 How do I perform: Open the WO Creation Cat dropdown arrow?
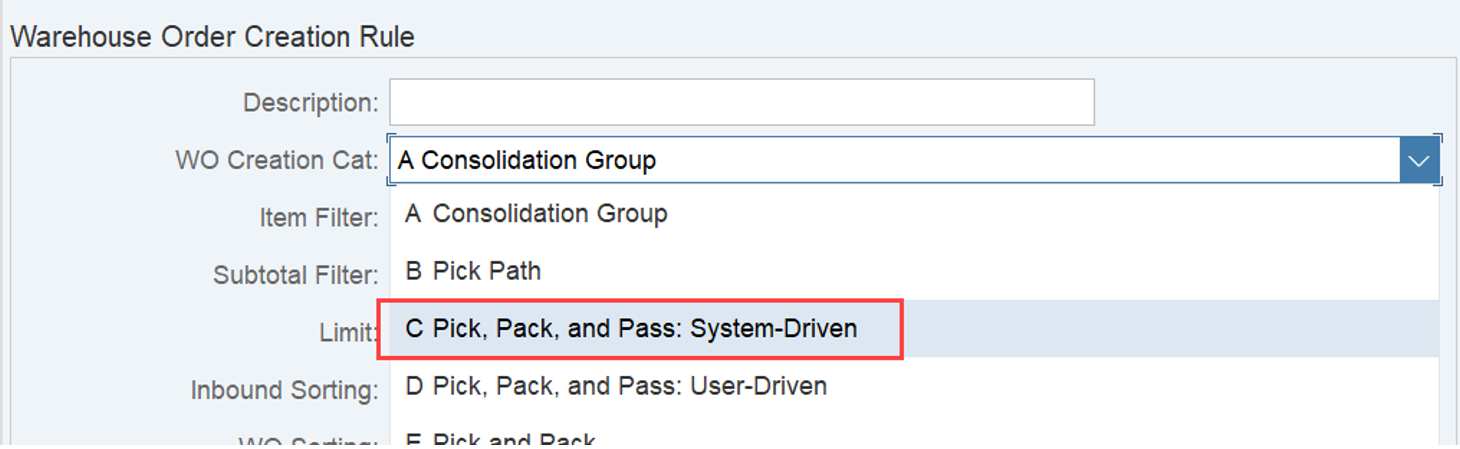point(1418,160)
